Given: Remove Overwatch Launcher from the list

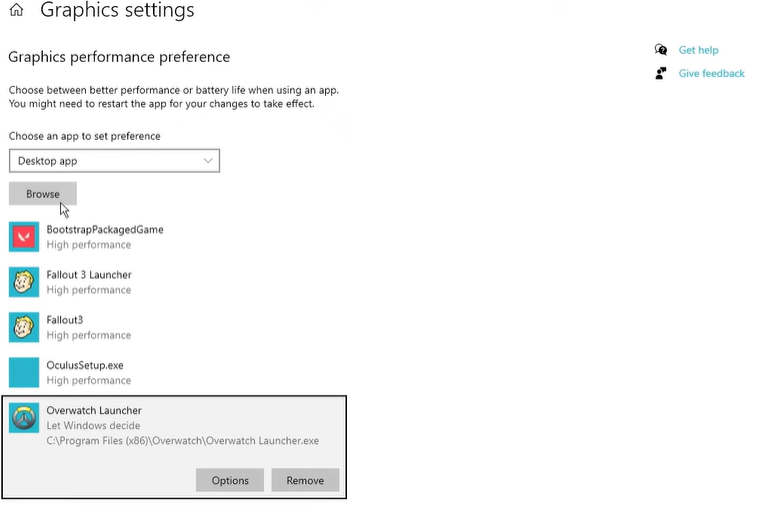Looking at the screenshot, I should (x=305, y=481).
